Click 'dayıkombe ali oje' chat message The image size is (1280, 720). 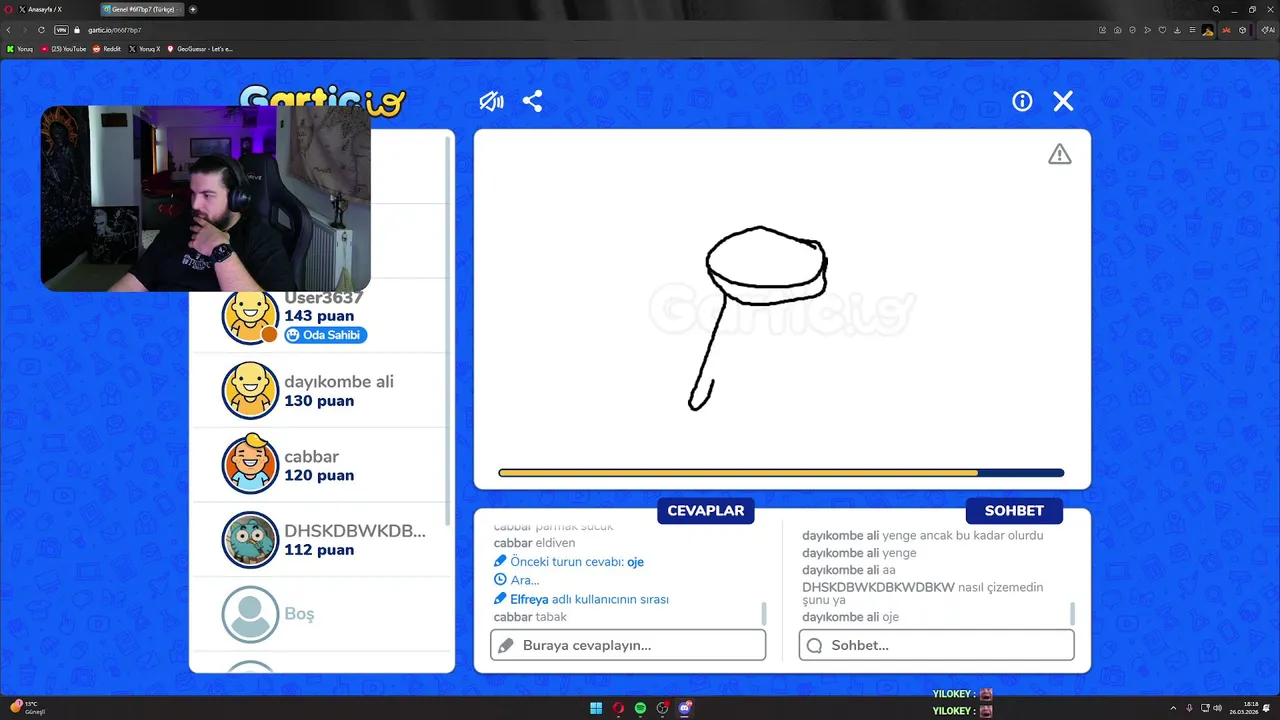850,617
